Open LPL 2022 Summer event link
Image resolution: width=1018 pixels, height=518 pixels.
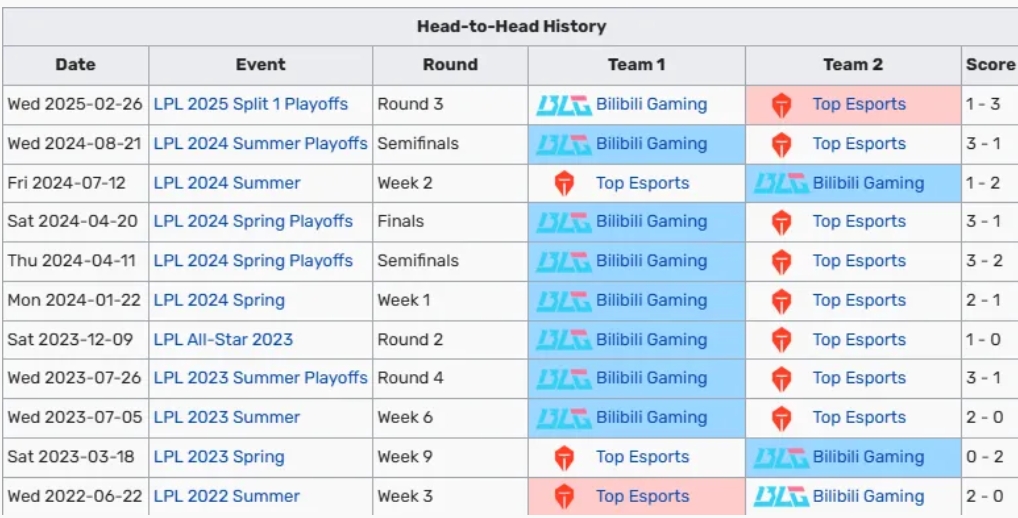tap(227, 496)
